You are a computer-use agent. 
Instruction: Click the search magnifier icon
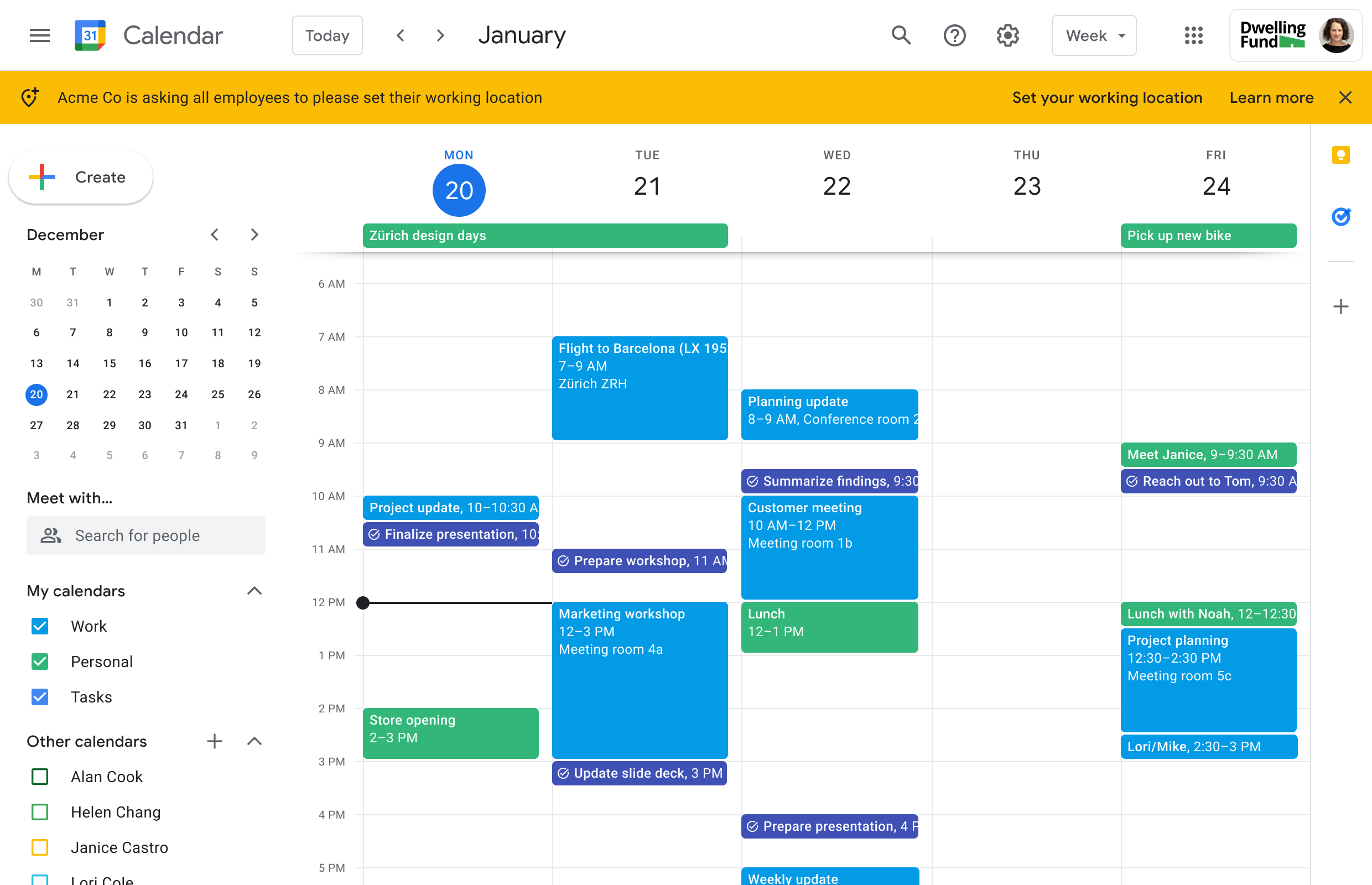click(x=901, y=35)
